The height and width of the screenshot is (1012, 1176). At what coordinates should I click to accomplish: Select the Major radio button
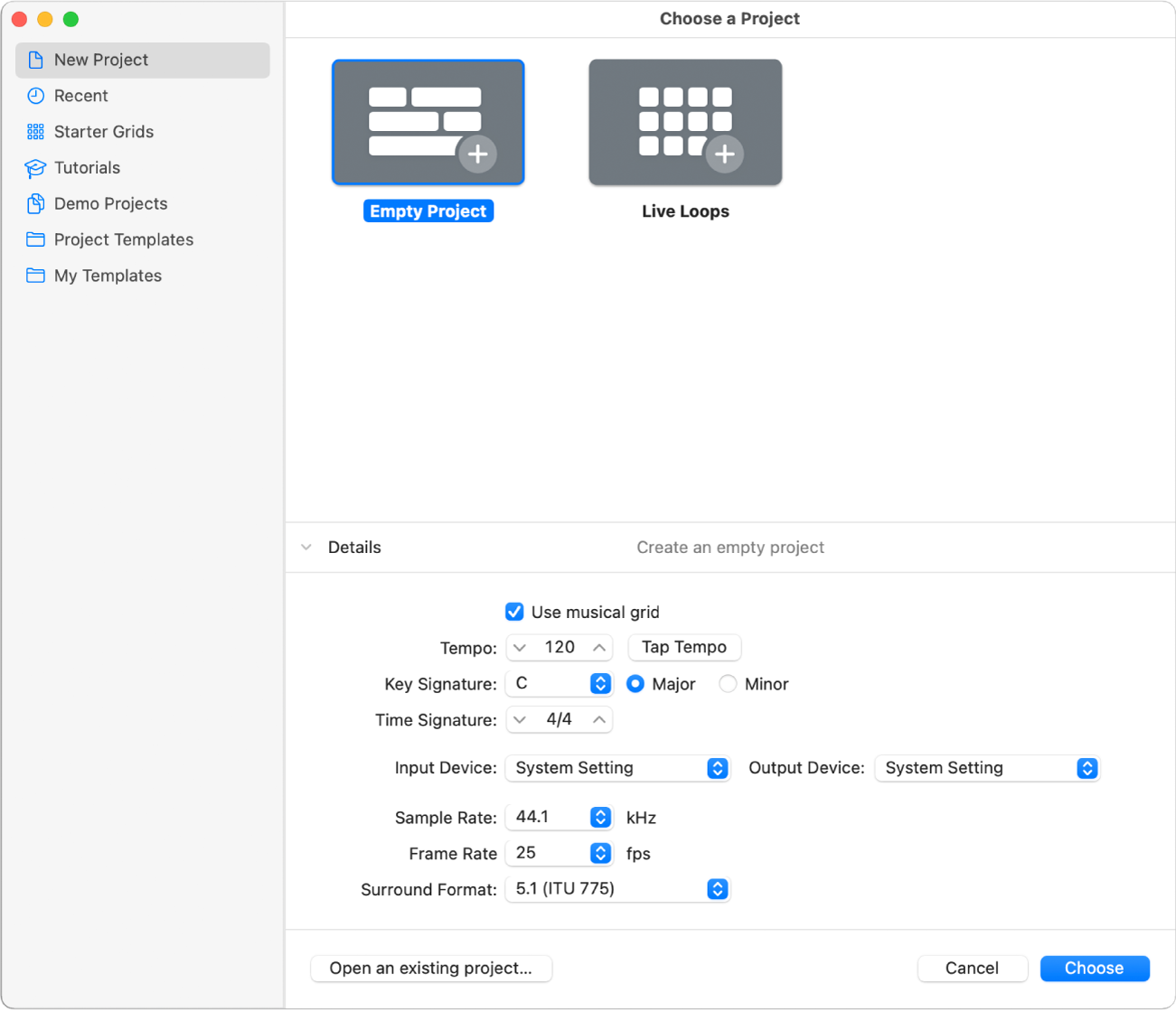635,684
